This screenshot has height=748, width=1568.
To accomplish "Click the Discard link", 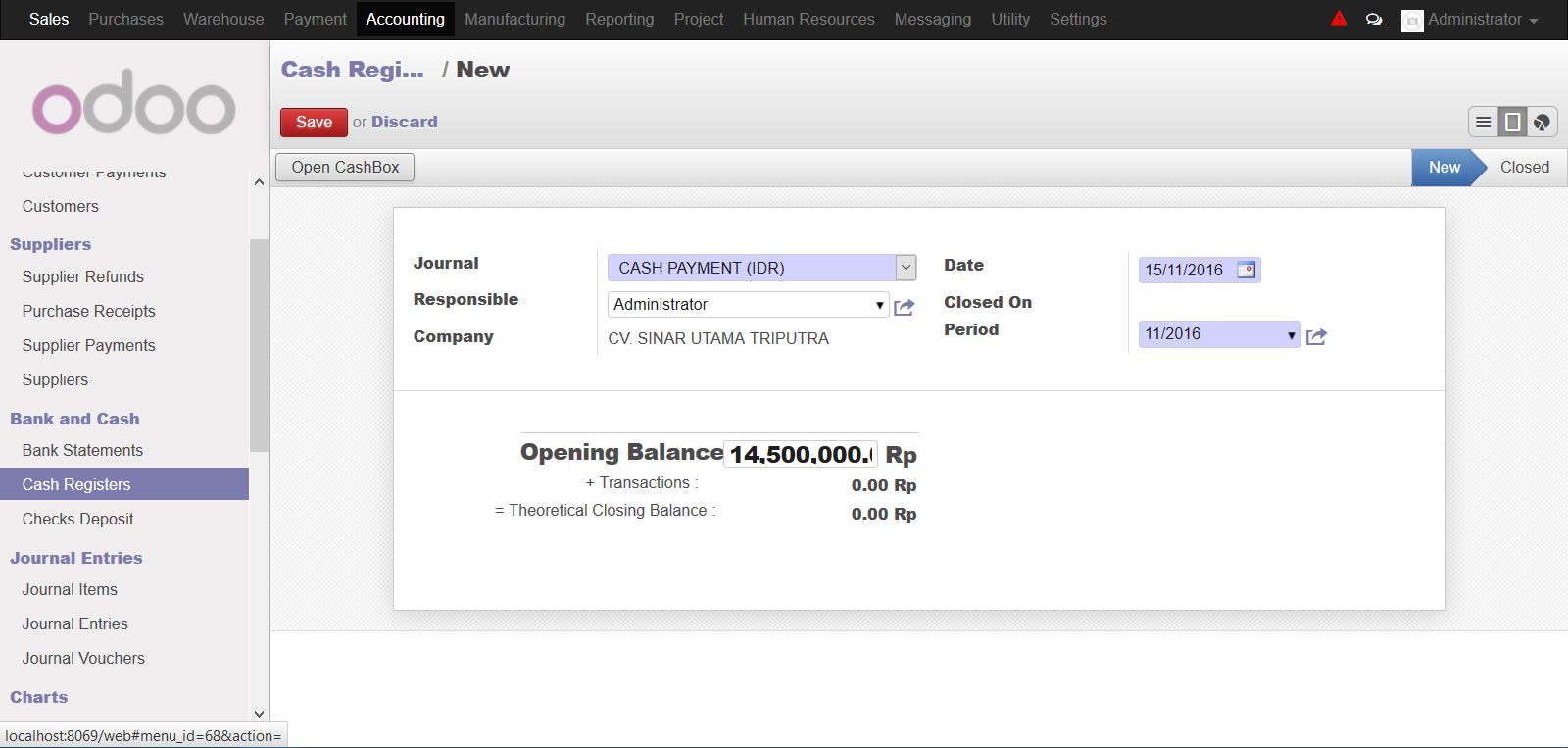I will (x=404, y=122).
